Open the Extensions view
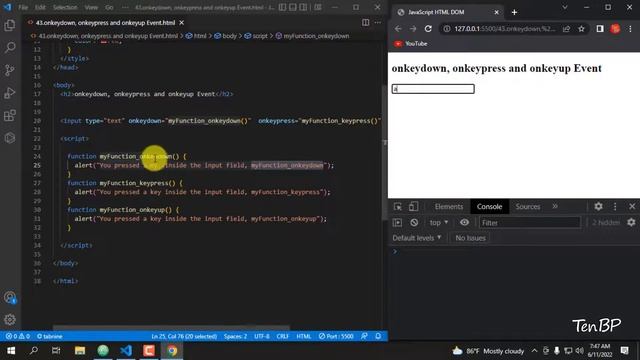 click(10, 116)
